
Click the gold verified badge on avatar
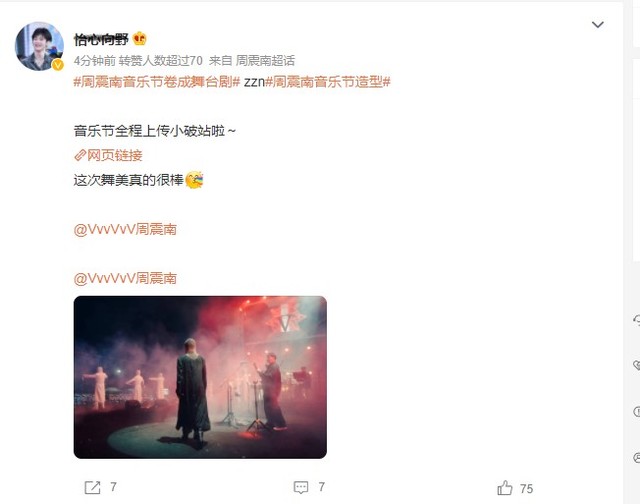pos(58,64)
